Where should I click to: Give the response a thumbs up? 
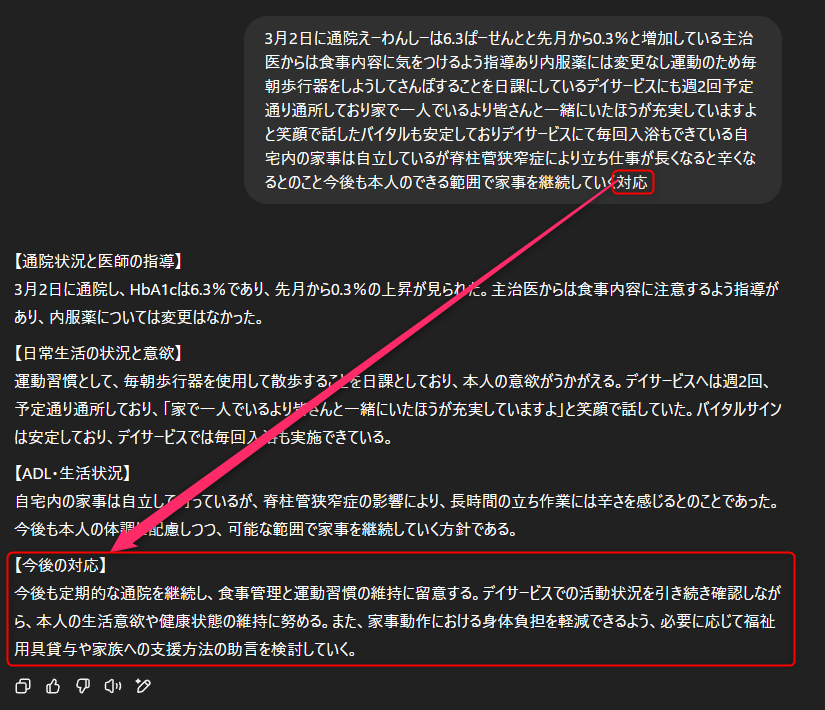click(53, 686)
